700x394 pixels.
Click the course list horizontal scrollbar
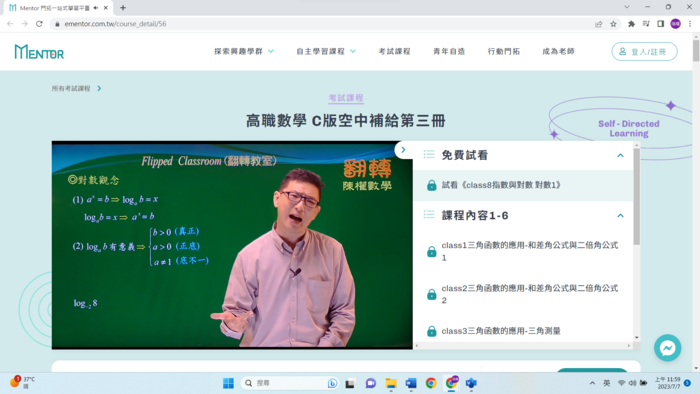(x=522, y=345)
